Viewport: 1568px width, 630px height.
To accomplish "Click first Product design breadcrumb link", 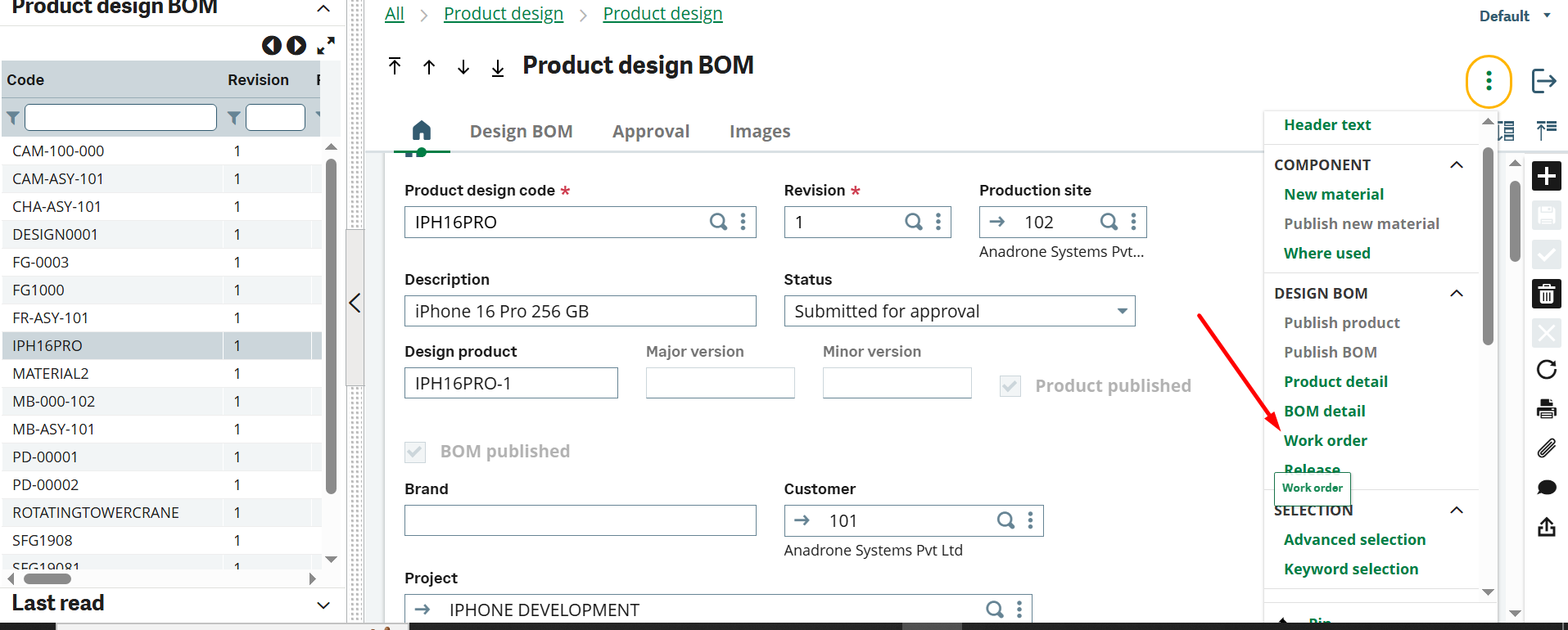I will coord(504,14).
